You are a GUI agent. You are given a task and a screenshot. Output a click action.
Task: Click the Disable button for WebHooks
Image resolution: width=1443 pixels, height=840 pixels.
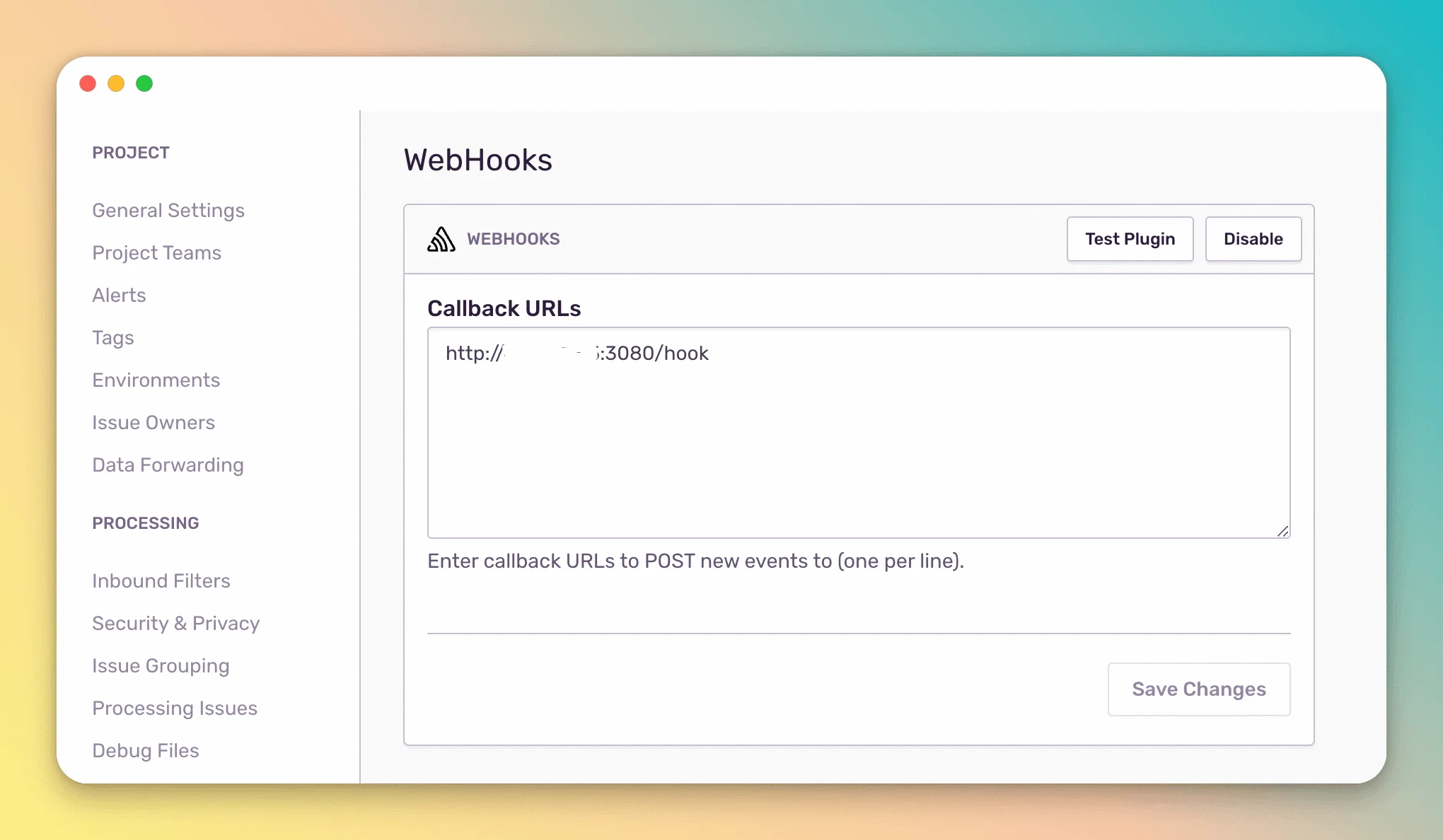[1254, 239]
